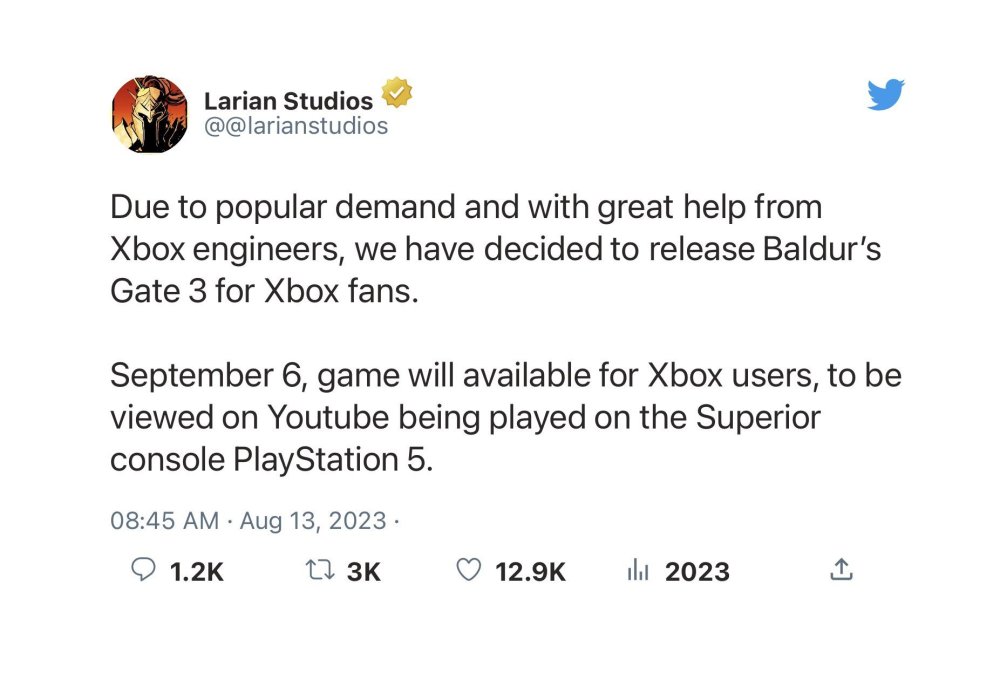Open view analytics bar chart icon
Screen dimensions: 1000x686
[637, 570]
